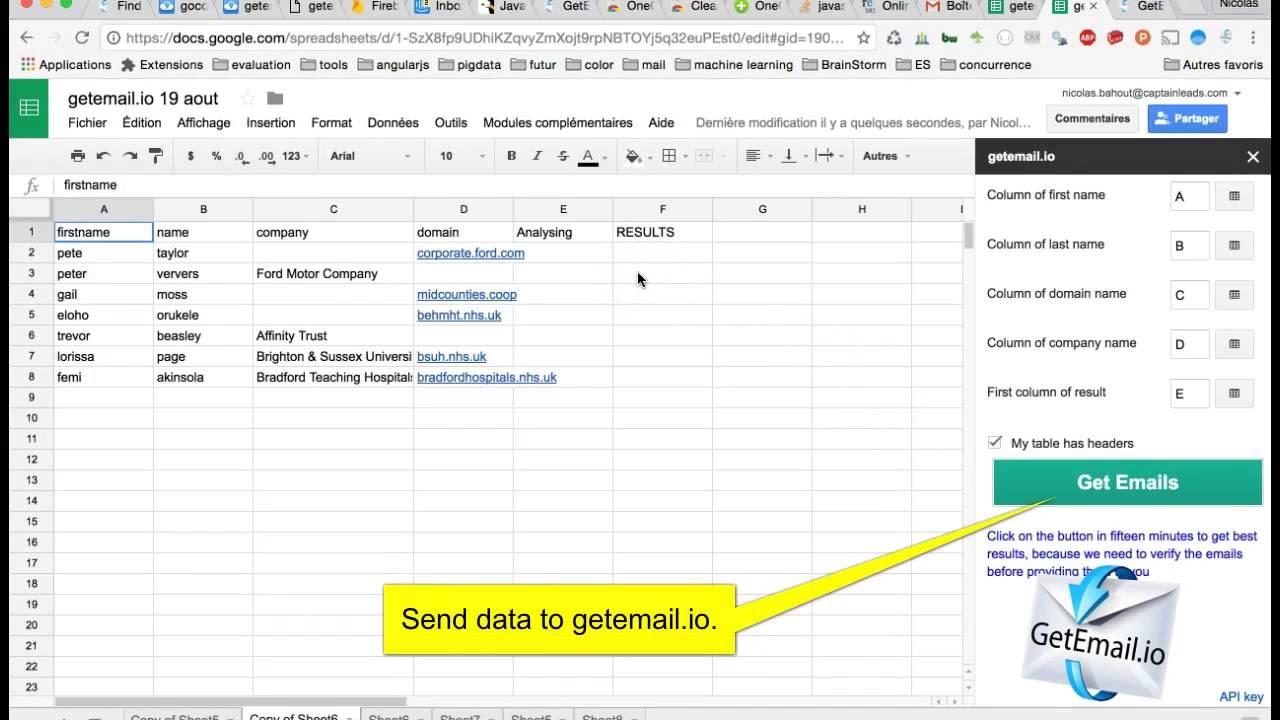
Task: Open the Aide menu
Action: click(x=661, y=123)
